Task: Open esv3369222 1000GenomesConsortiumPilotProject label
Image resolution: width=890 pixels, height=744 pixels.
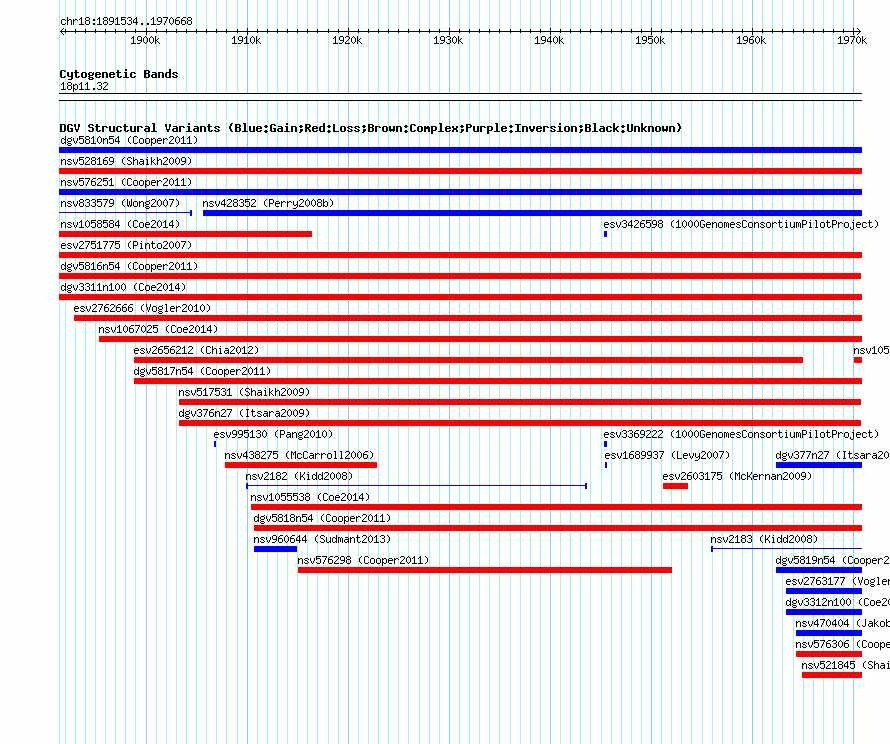Action: pos(741,434)
